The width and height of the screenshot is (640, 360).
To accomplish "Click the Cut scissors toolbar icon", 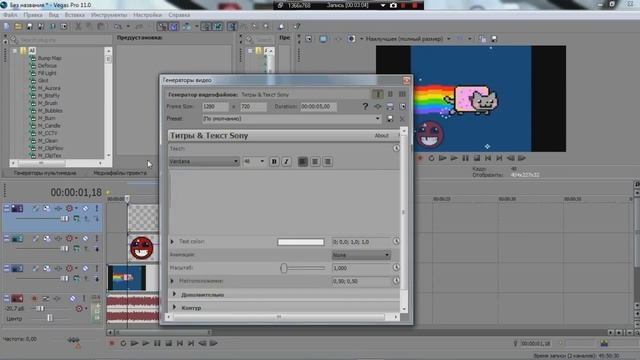I will coord(78,27).
